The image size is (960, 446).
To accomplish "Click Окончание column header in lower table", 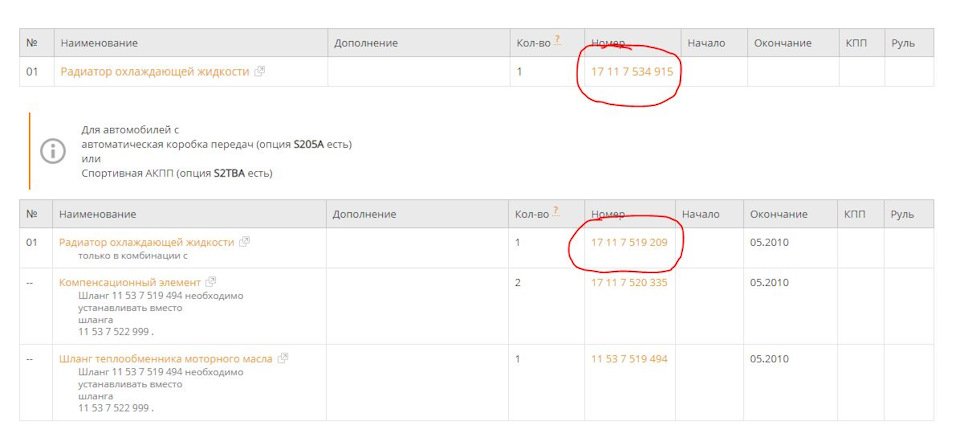I will click(779, 214).
